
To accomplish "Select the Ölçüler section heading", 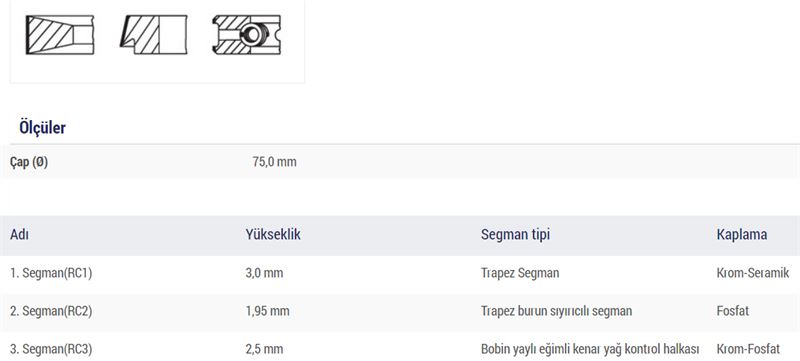I will (42, 127).
